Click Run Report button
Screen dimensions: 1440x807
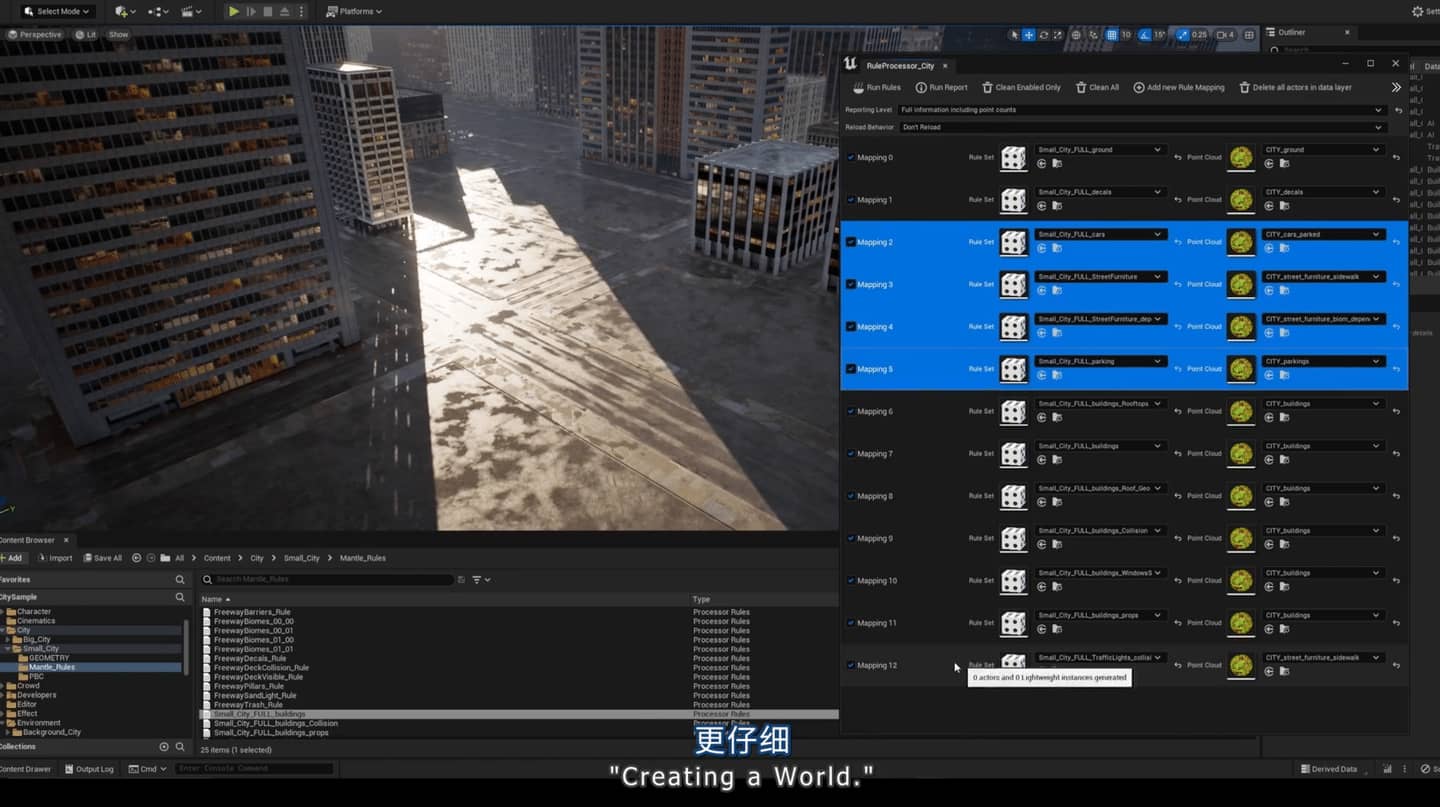942,87
